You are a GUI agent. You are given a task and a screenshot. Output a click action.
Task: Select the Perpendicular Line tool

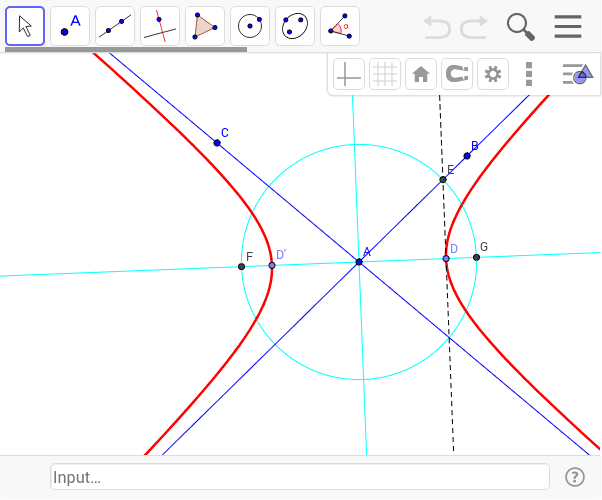pyautogui.click(x=160, y=26)
